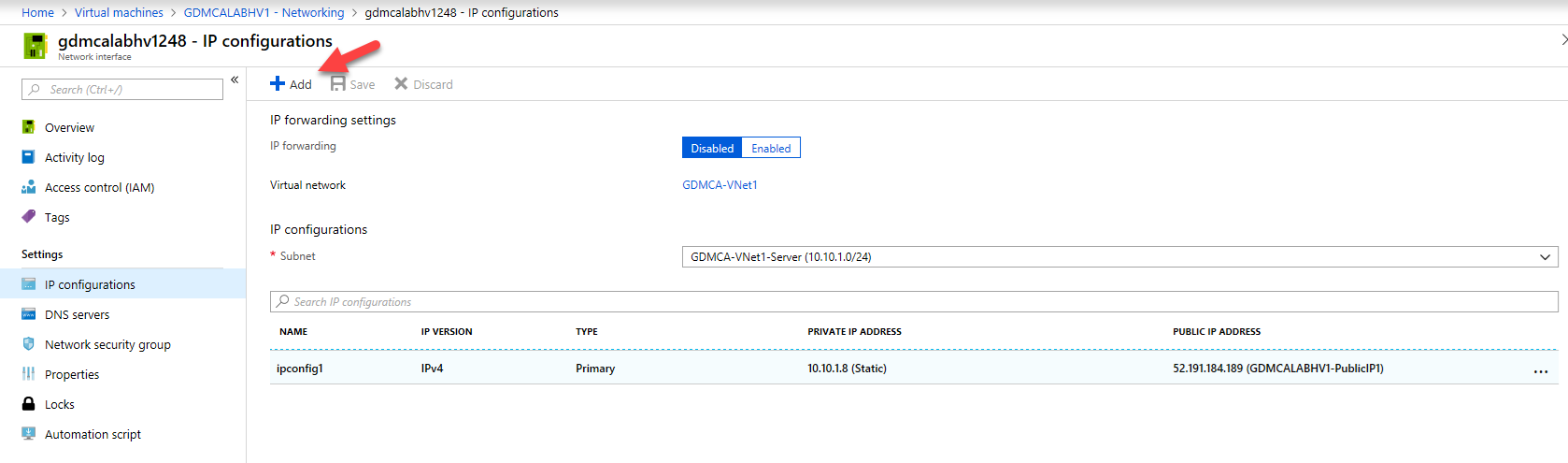Click the Overview sidebar icon
This screenshot has width=1568, height=463.
click(29, 127)
